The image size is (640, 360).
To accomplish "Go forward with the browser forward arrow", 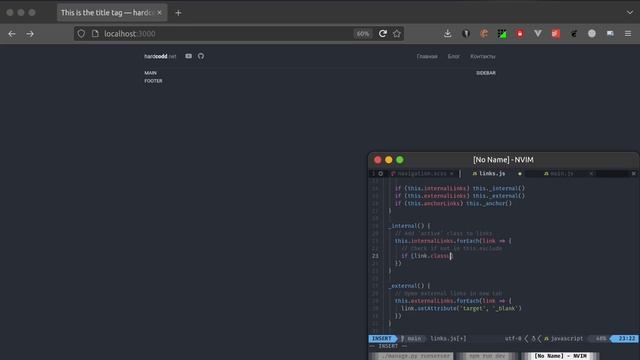I will [x=30, y=34].
